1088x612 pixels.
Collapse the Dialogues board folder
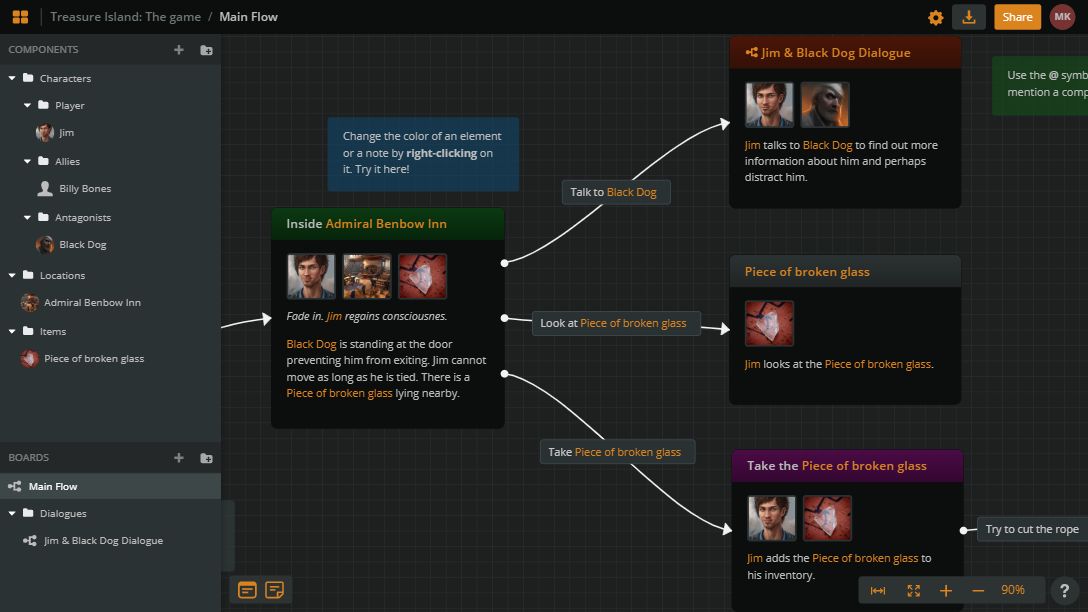[12, 513]
